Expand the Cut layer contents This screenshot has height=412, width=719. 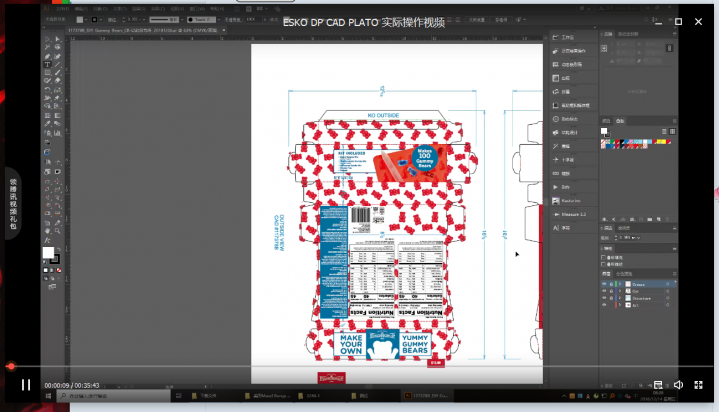pos(621,291)
